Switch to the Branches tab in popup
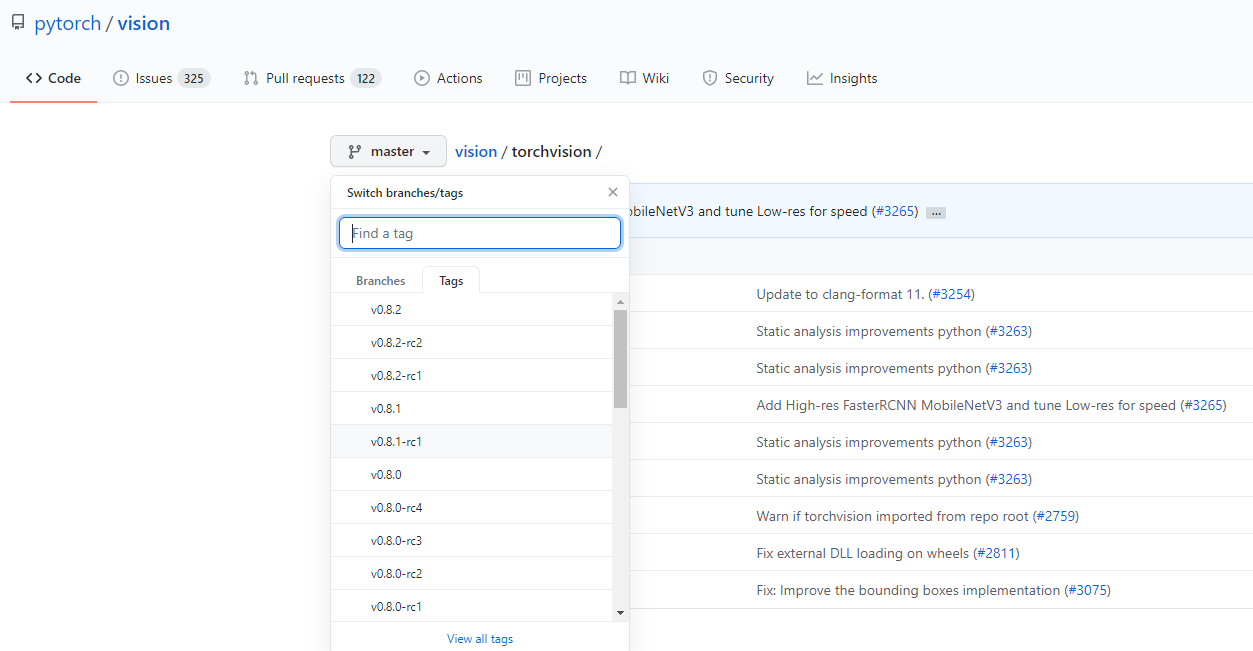This screenshot has width=1253, height=651. tap(381, 281)
